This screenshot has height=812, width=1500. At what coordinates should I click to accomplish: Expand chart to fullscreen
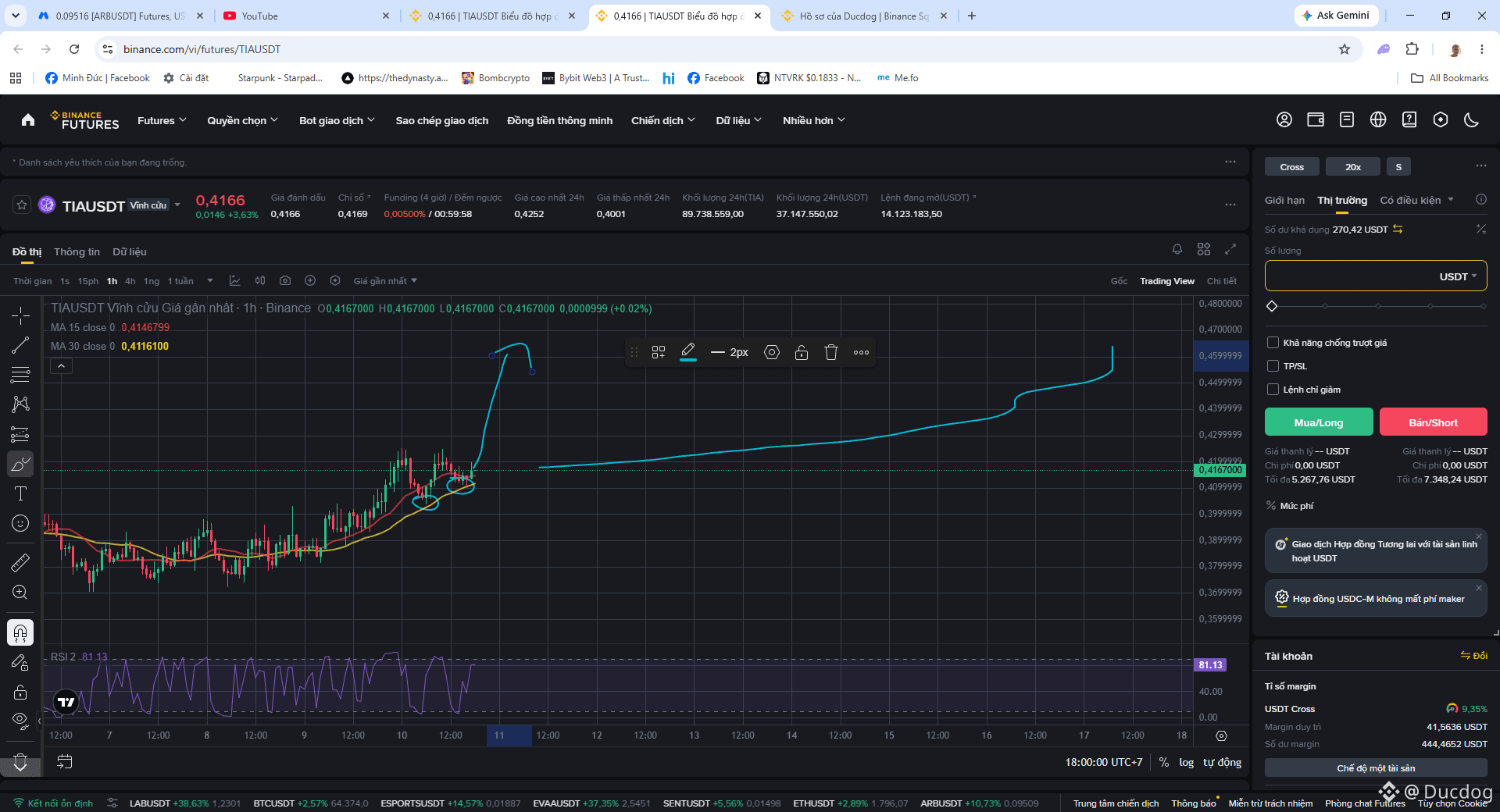point(1230,249)
